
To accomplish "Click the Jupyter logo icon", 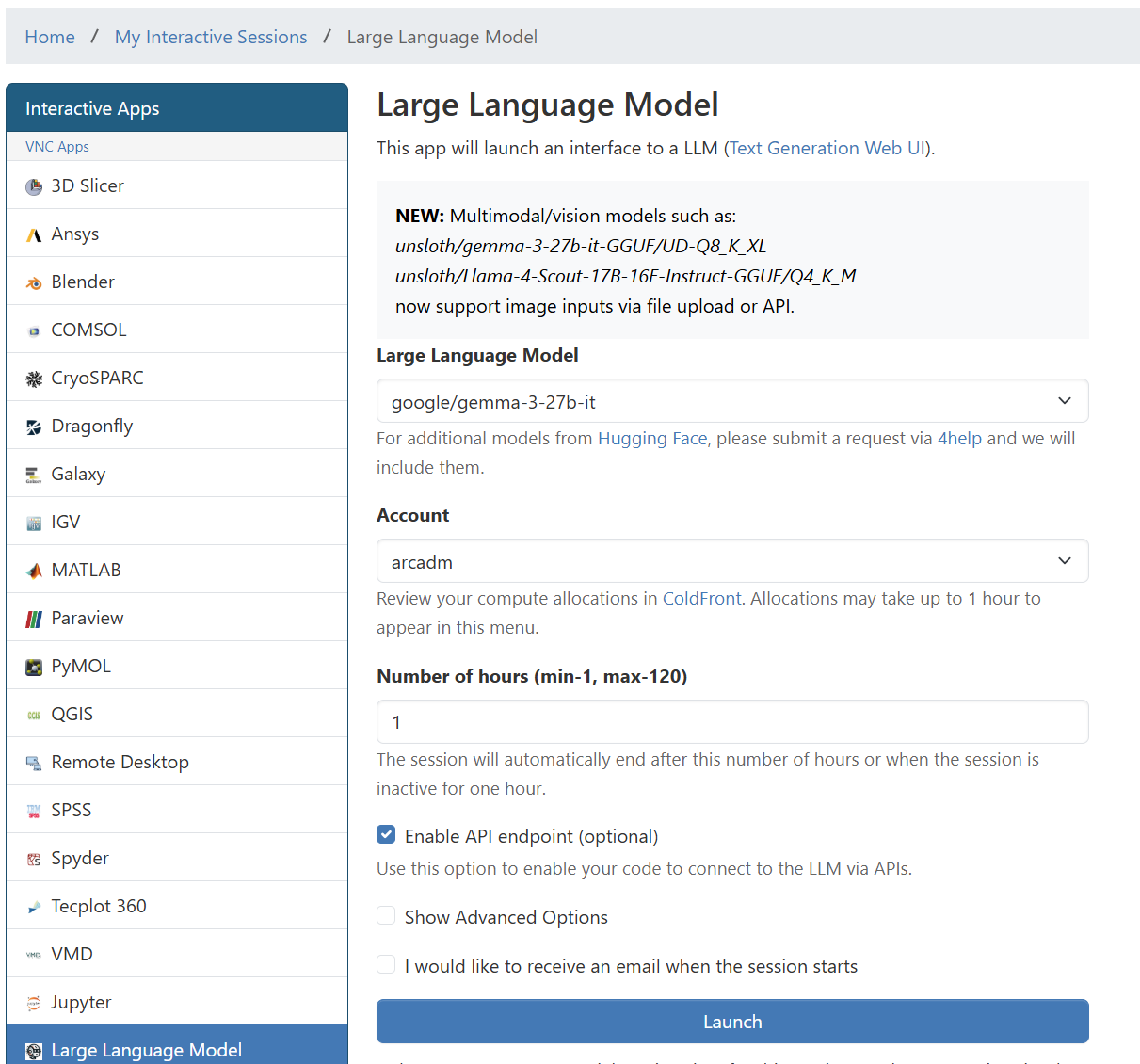I will click(x=34, y=1003).
